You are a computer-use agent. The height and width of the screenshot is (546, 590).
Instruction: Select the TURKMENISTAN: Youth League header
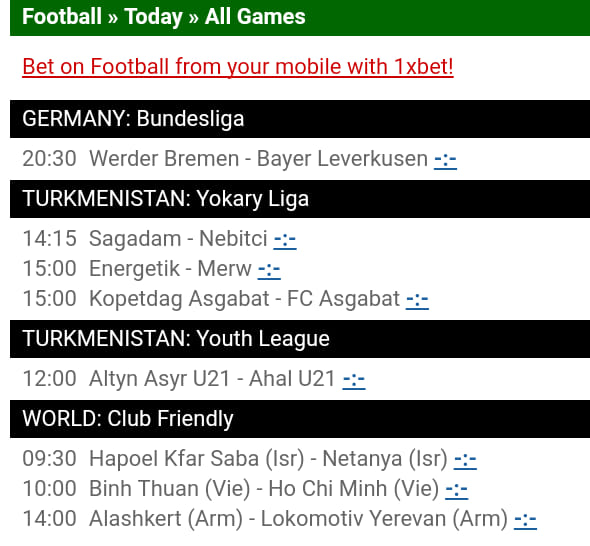tap(300, 339)
